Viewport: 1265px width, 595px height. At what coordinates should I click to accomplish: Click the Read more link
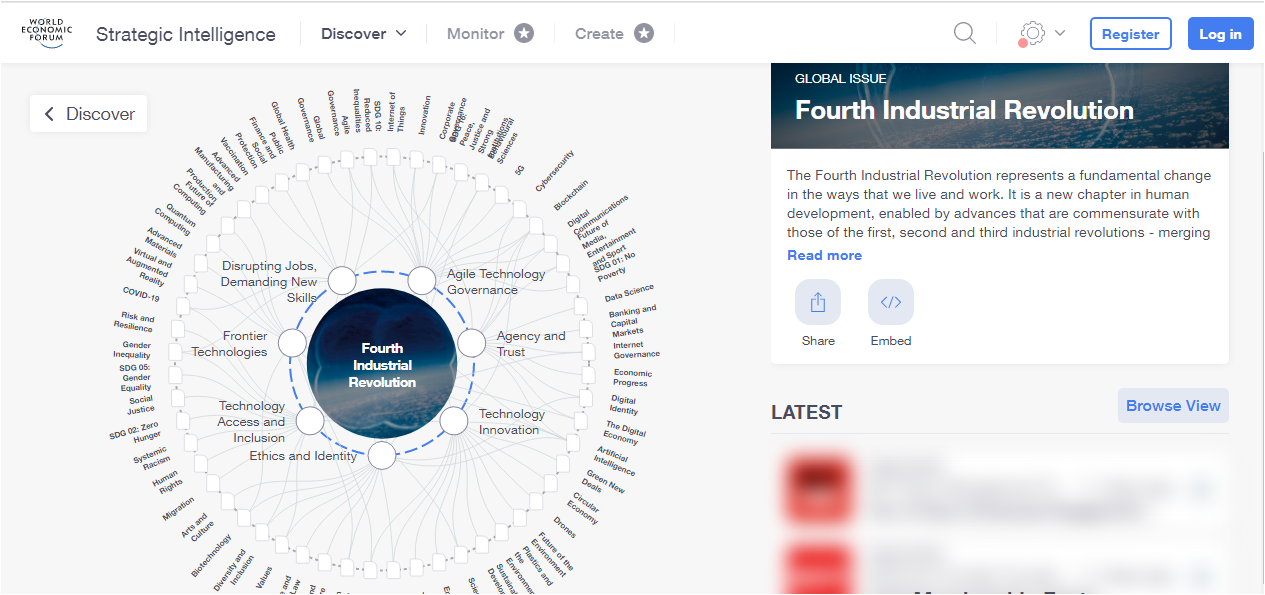tap(824, 255)
